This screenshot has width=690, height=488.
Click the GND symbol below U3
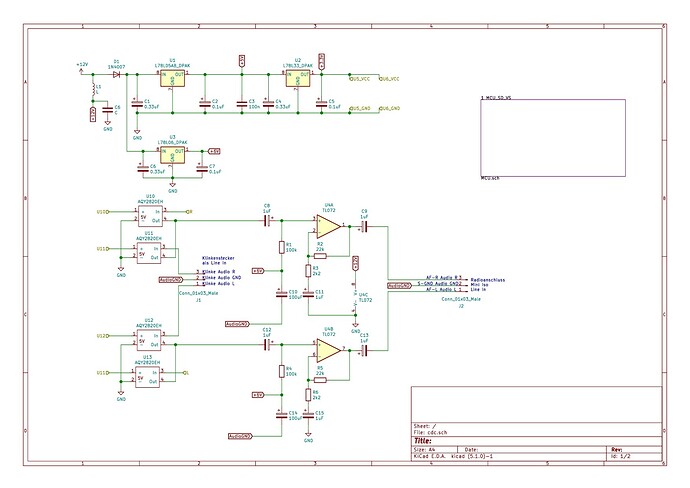pyautogui.click(x=172, y=187)
